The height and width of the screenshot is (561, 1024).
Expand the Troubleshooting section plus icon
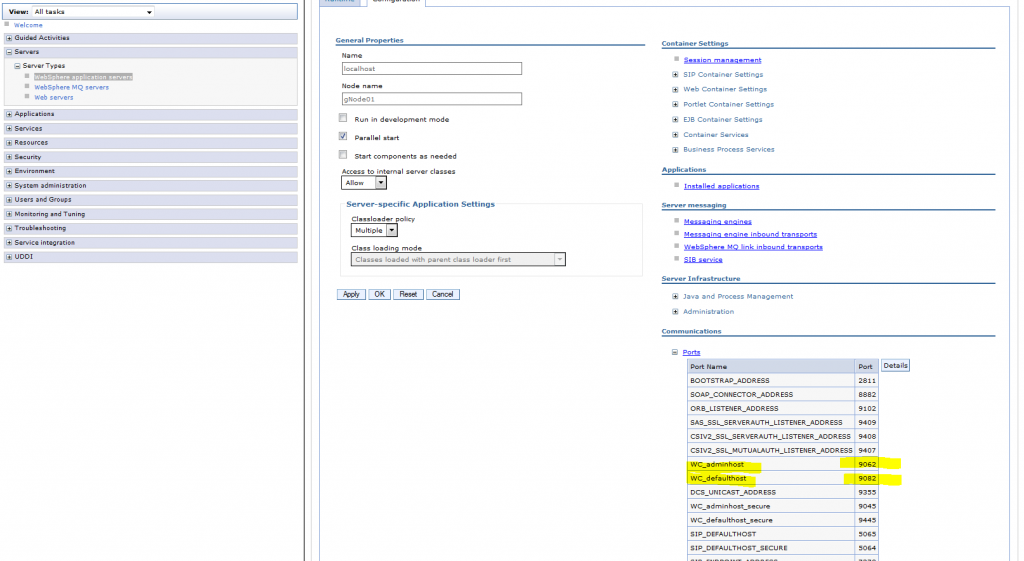point(9,229)
